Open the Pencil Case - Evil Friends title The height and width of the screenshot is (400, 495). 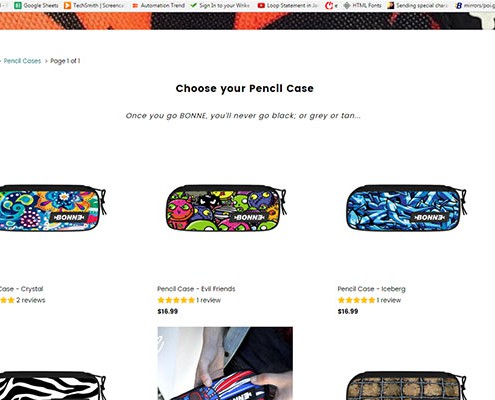point(196,289)
